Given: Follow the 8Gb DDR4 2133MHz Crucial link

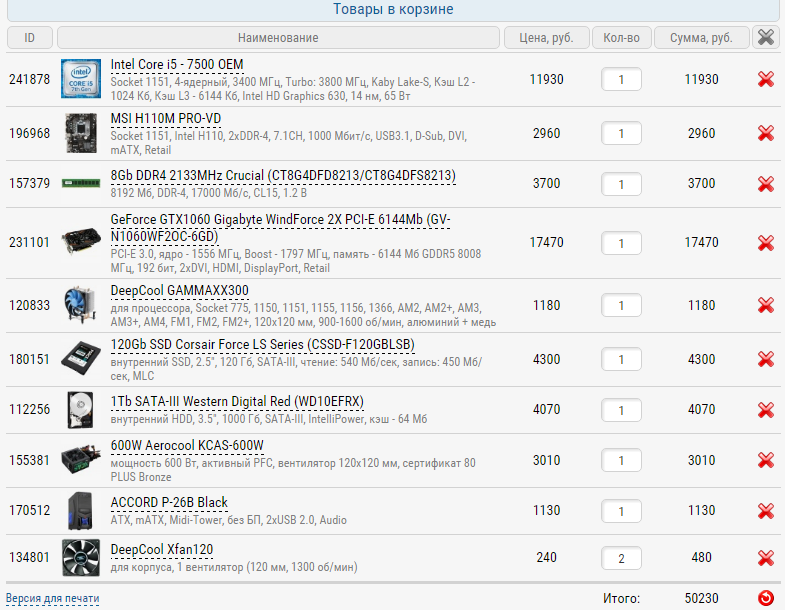Looking at the screenshot, I should 283,176.
